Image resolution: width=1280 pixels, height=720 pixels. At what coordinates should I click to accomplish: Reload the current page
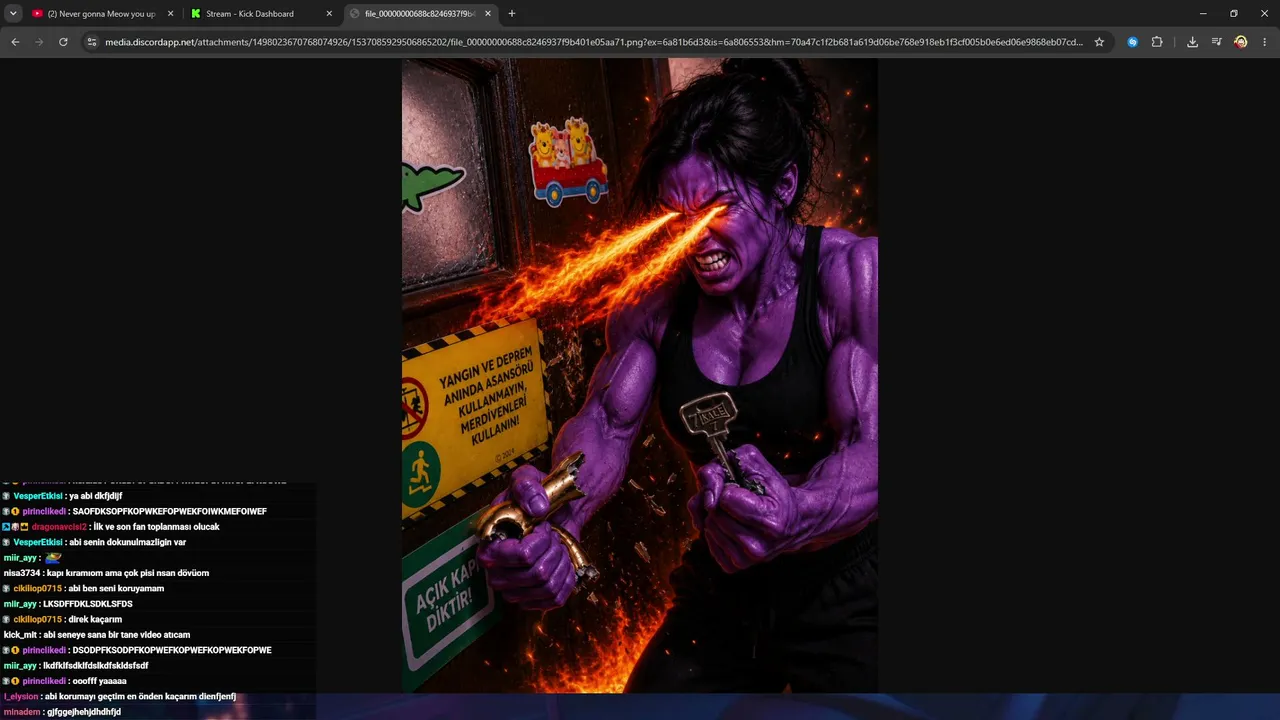pos(63,42)
